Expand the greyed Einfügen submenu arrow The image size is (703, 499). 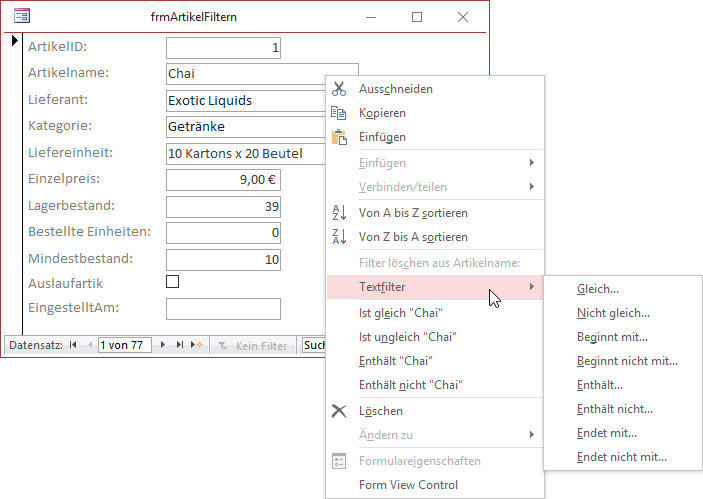pyautogui.click(x=532, y=162)
